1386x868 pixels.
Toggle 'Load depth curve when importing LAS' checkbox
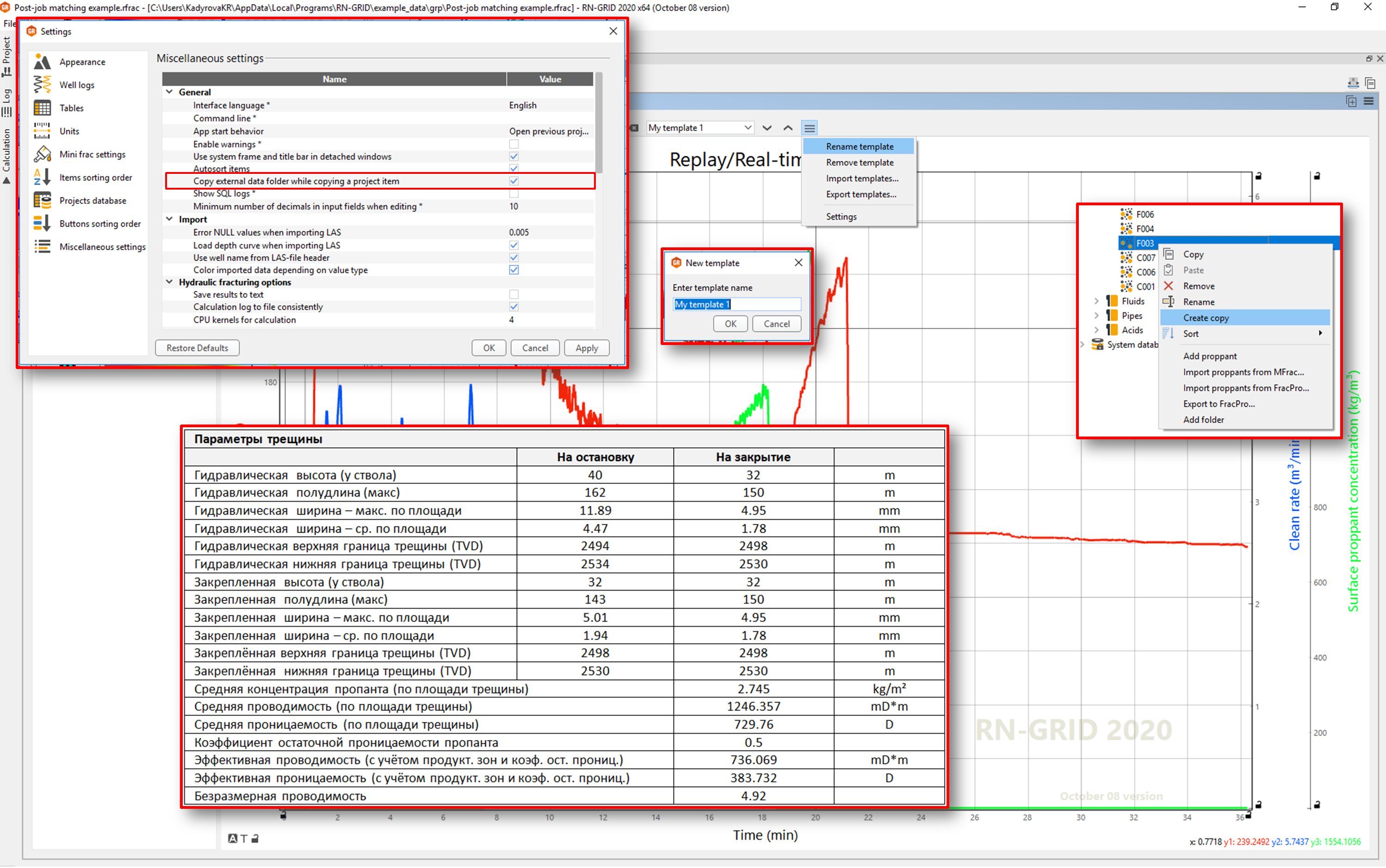click(x=514, y=245)
